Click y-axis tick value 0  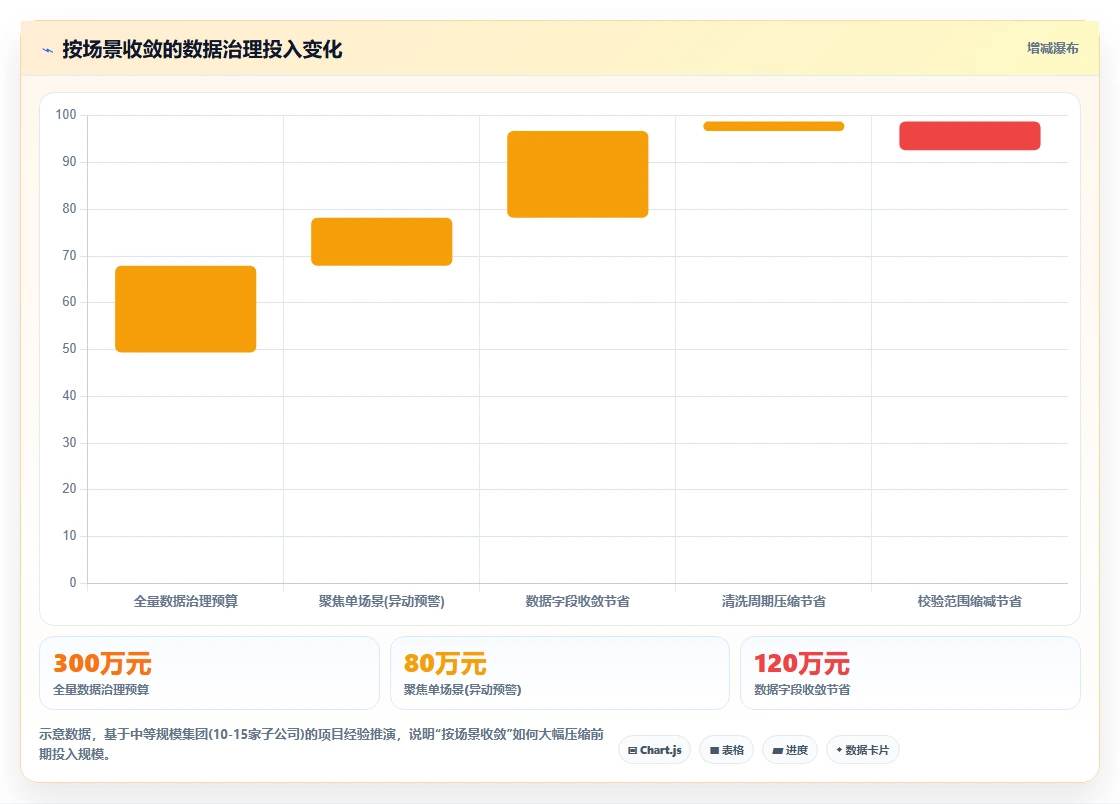73,583
